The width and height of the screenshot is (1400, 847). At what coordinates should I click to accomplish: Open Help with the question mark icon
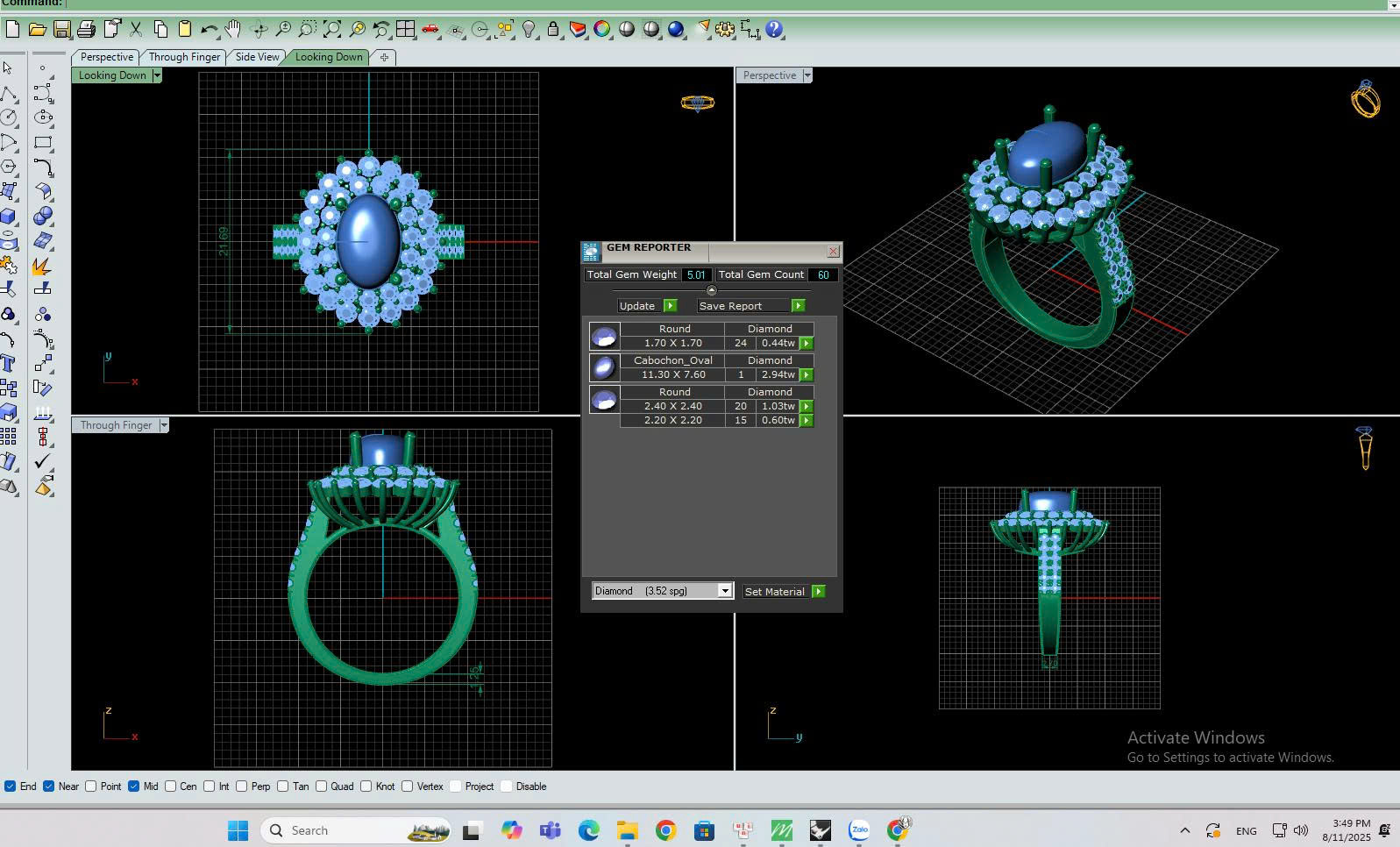pos(774,30)
